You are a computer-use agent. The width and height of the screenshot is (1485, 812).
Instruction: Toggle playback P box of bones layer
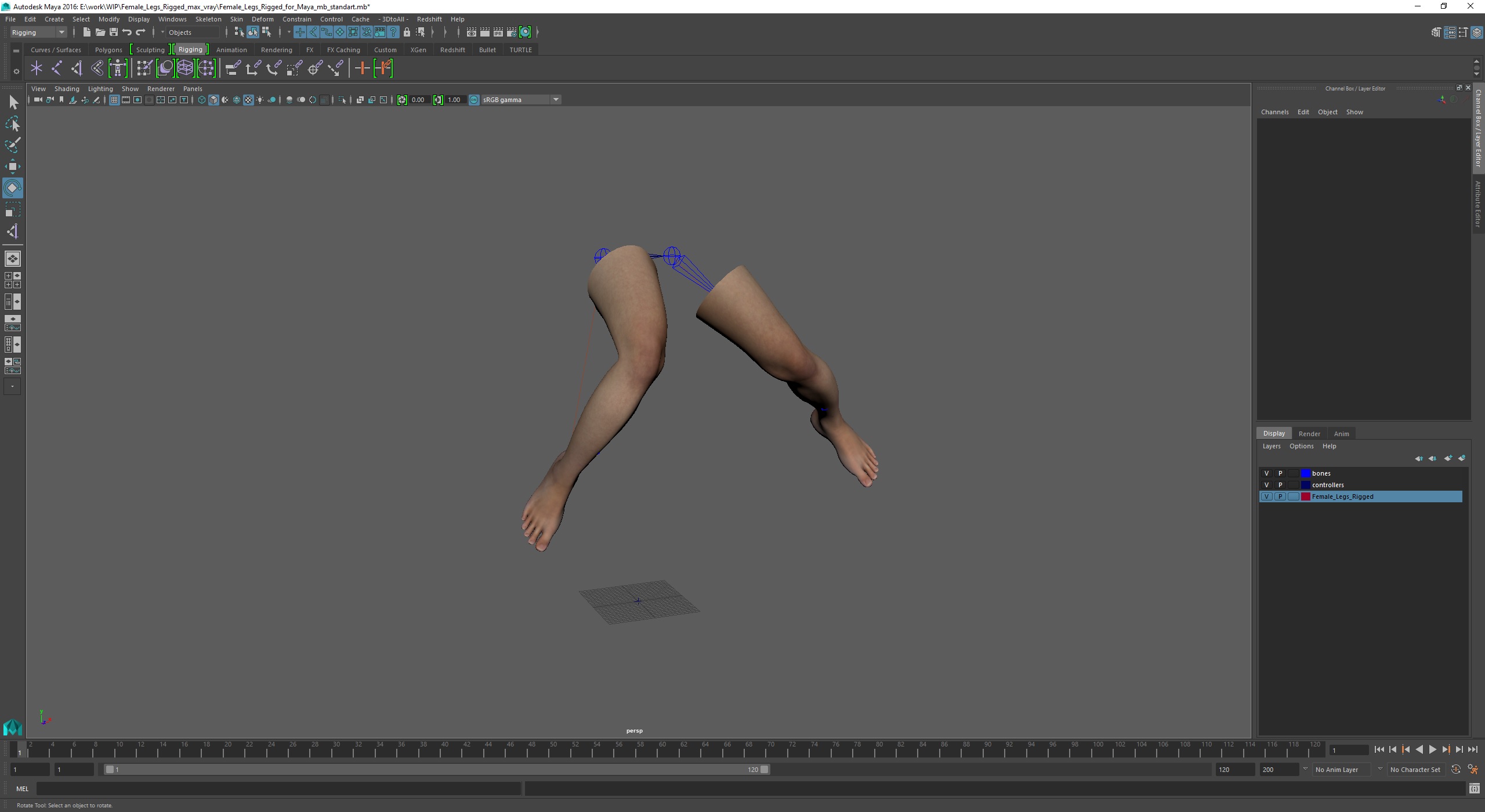1280,473
